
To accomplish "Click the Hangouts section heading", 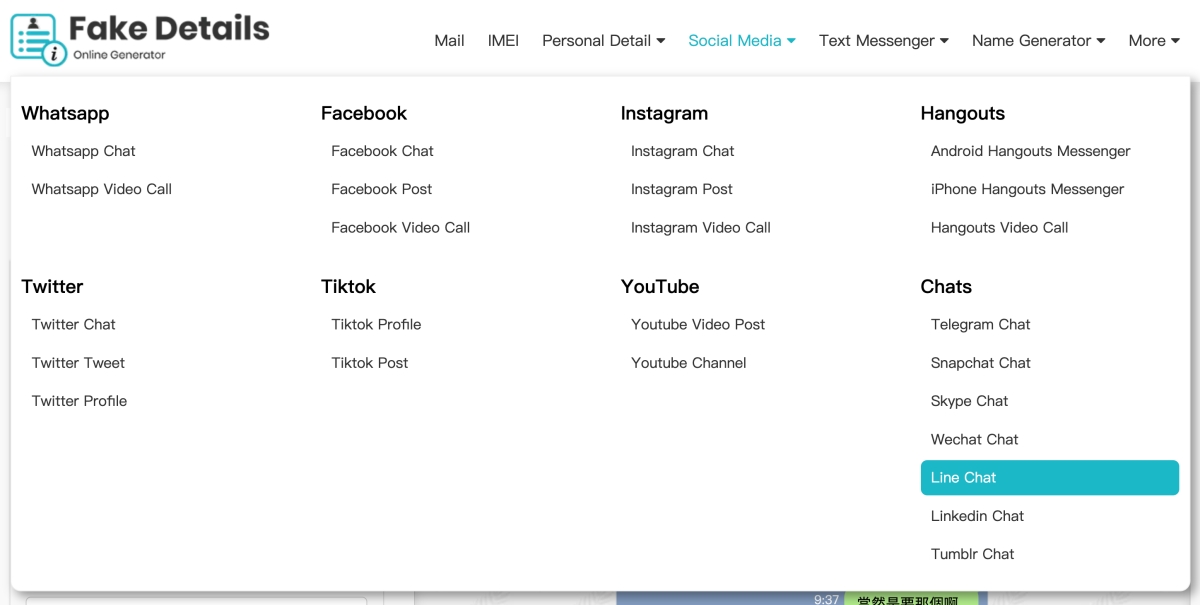I will click(962, 113).
